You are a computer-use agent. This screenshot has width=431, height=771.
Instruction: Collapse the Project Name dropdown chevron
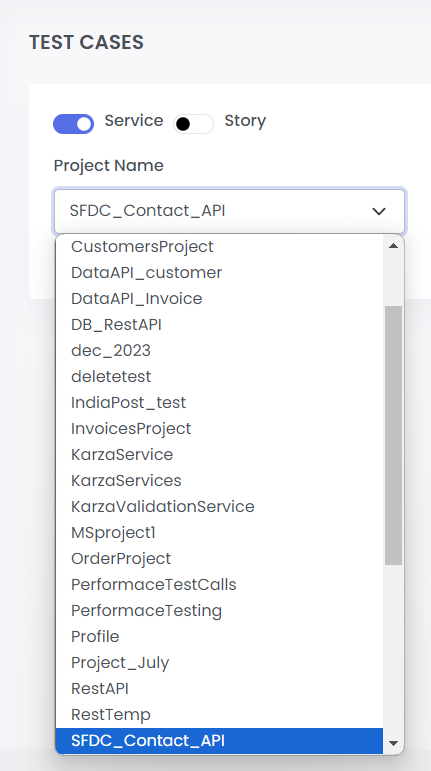click(378, 211)
